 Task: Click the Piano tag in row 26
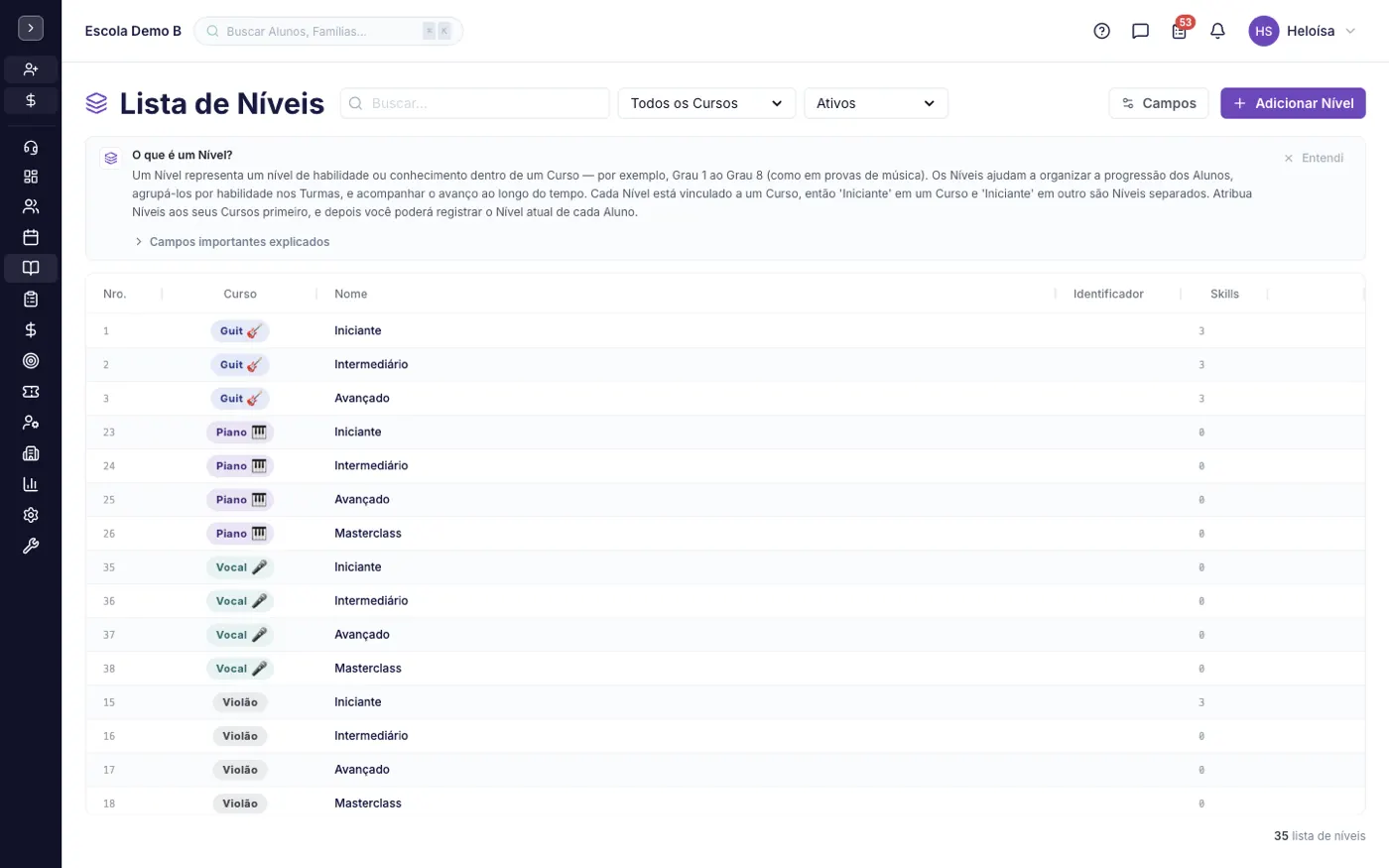tap(240, 534)
